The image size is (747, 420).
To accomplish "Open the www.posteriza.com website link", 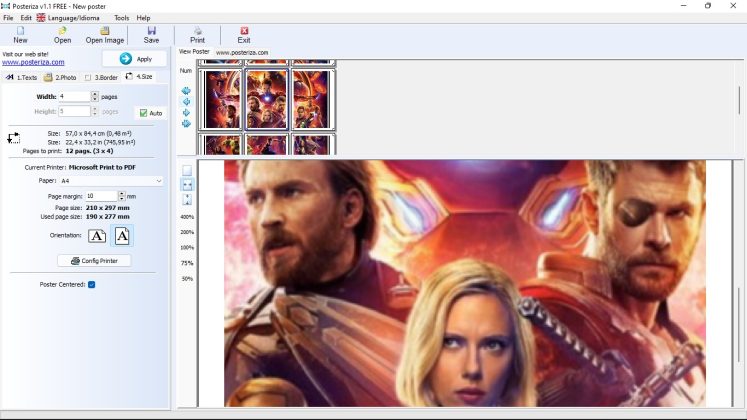I will 33,62.
